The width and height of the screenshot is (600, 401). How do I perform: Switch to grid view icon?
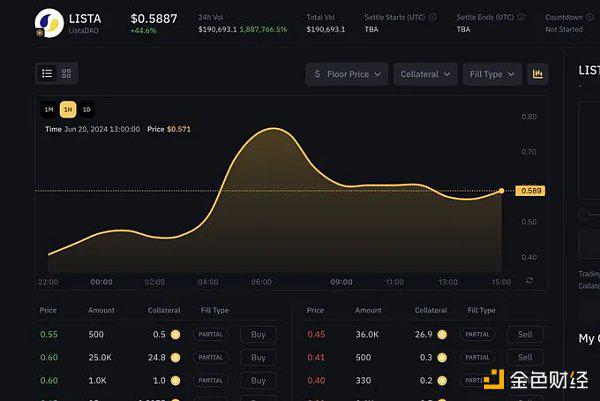(66, 73)
